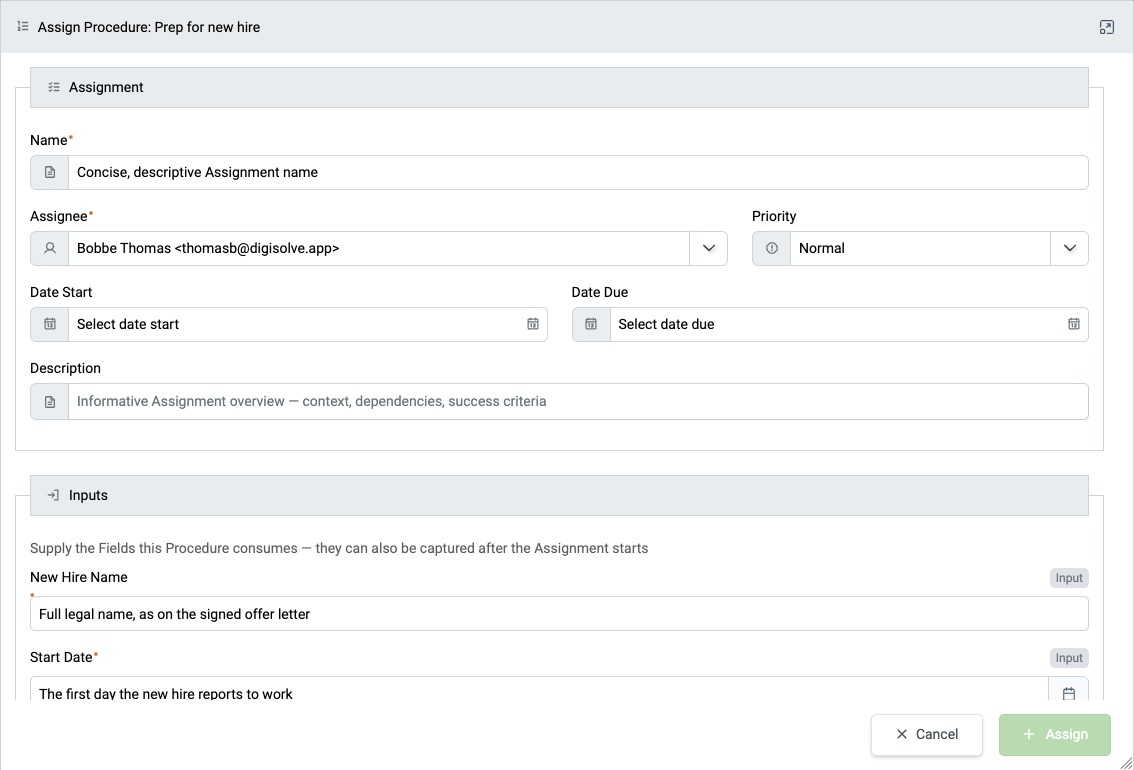Grab the dialog resize handle at bottom-right corner
Viewport: 1134px width, 770px height.
pyautogui.click(x=1126, y=763)
